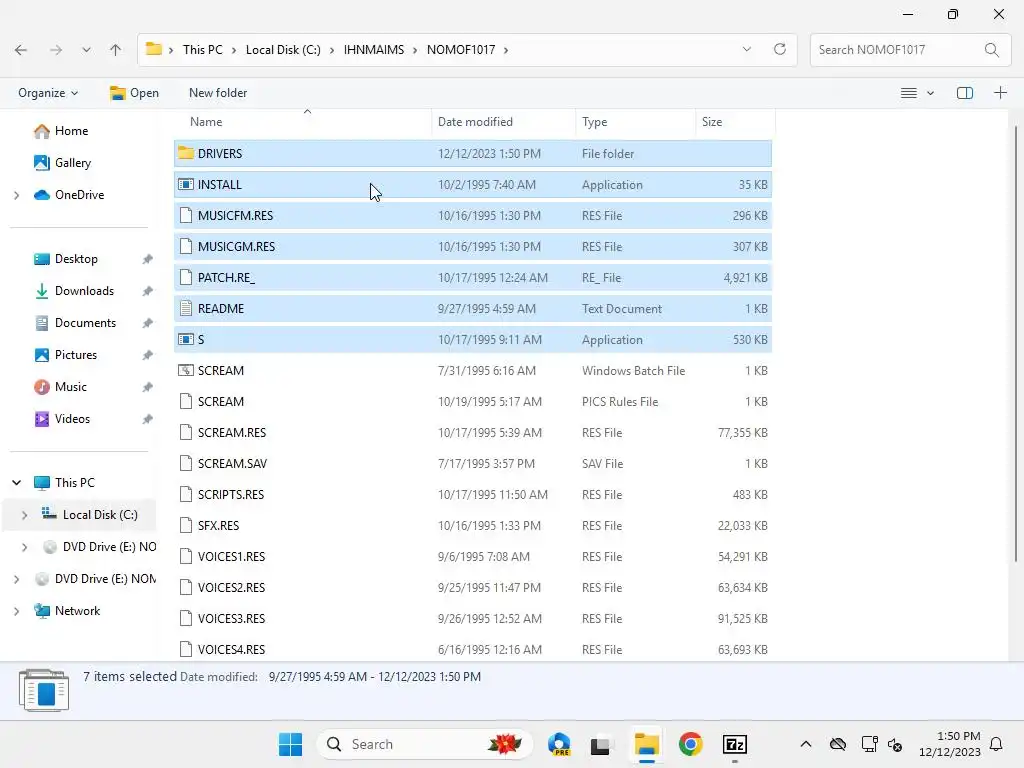Click the pin icon next to Downloads
Screen dimensions: 1024x768
(148, 291)
